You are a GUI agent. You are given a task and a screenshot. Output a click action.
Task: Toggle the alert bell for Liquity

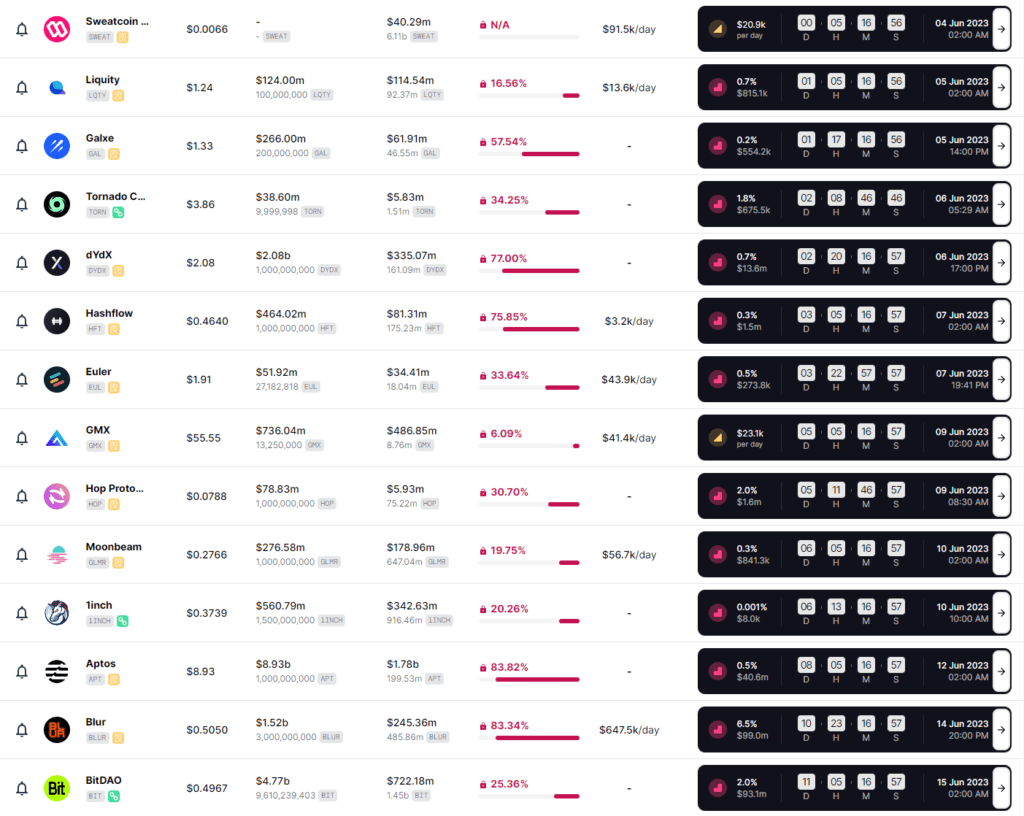(x=22, y=88)
